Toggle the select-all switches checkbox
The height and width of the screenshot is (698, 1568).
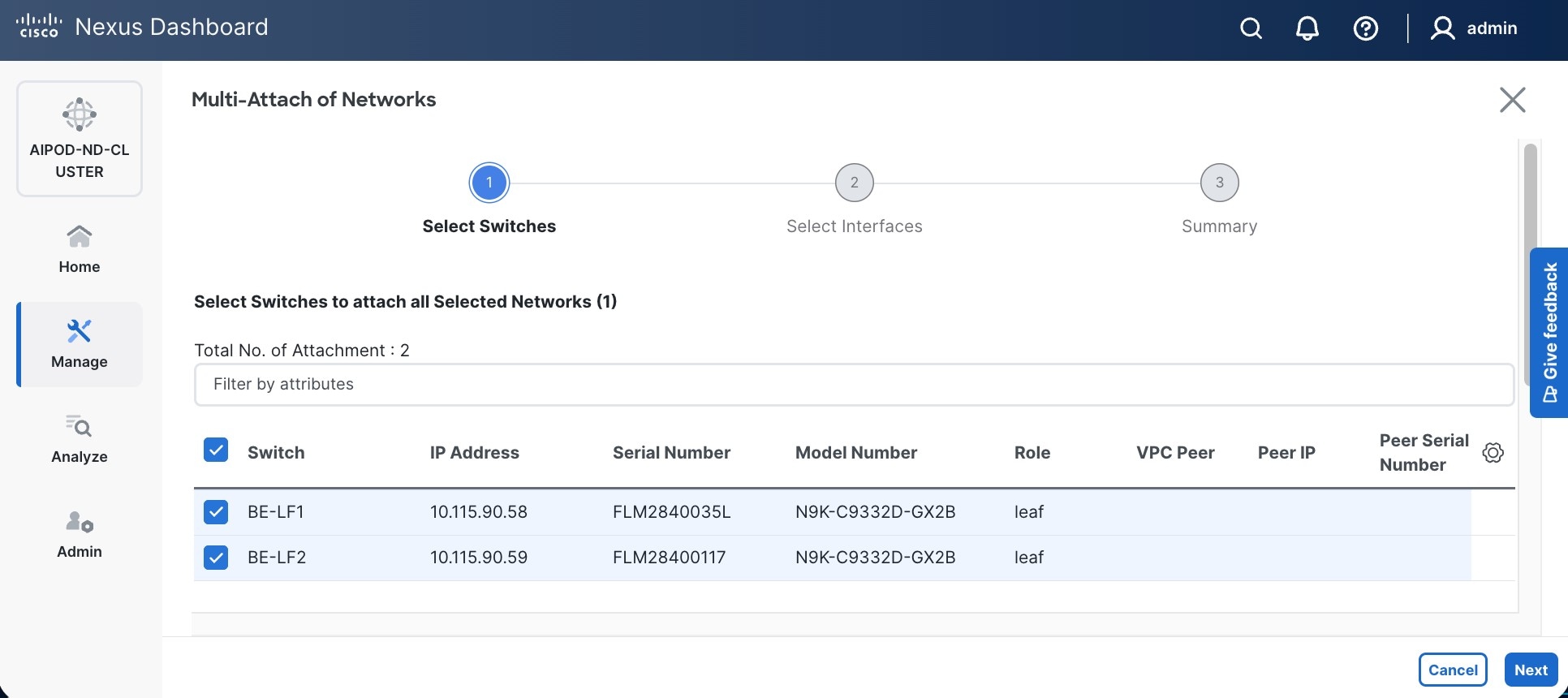pyautogui.click(x=216, y=450)
